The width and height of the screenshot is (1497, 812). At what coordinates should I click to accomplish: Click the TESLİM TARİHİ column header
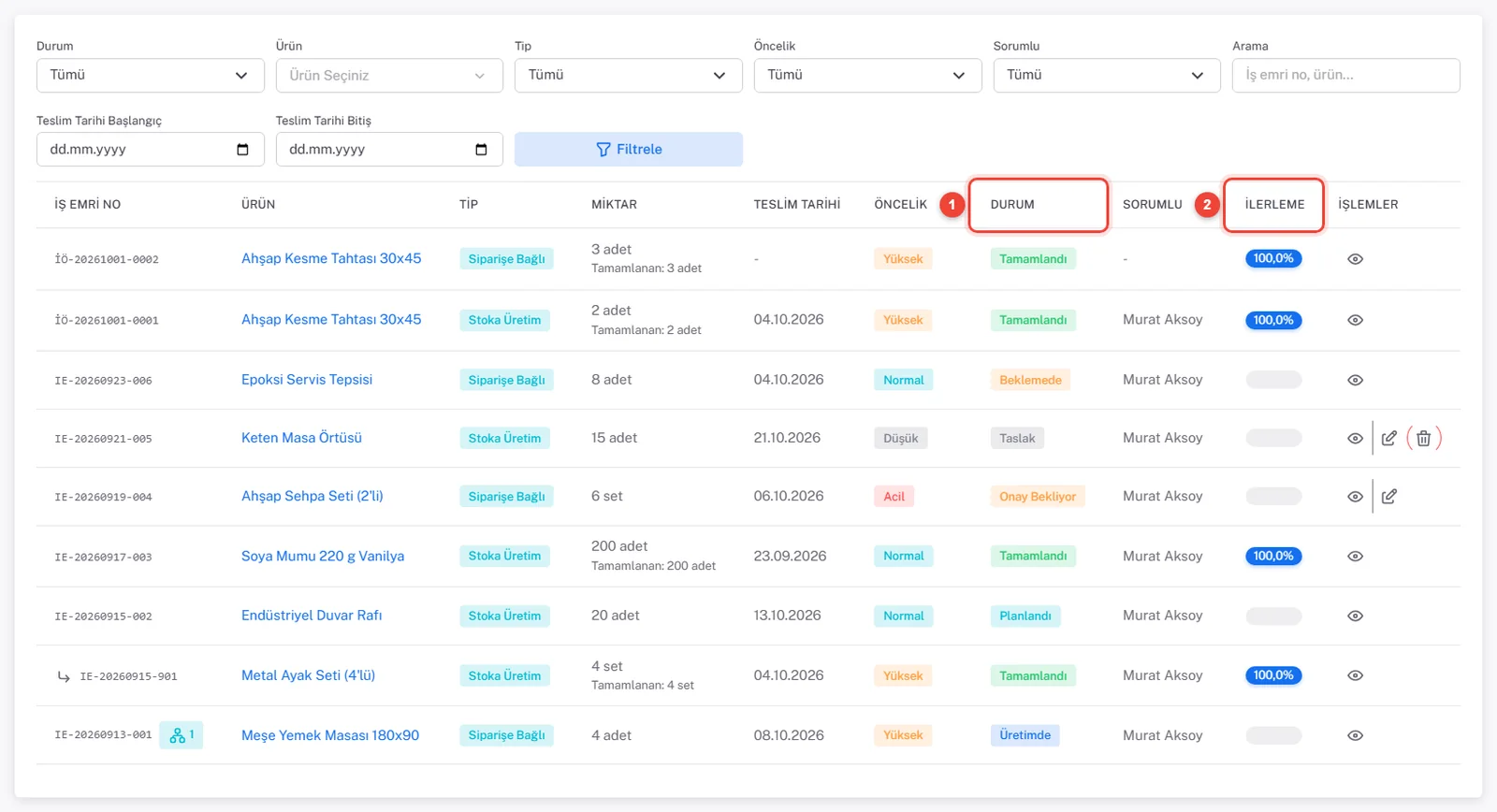797,205
